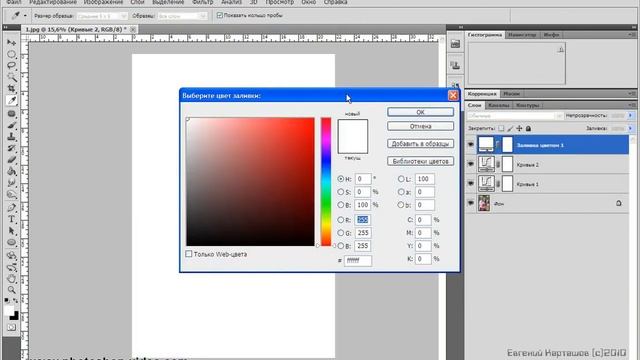Screen dimensions: 640x360
Task: Select the Brush tool
Action: (x=11, y=125)
